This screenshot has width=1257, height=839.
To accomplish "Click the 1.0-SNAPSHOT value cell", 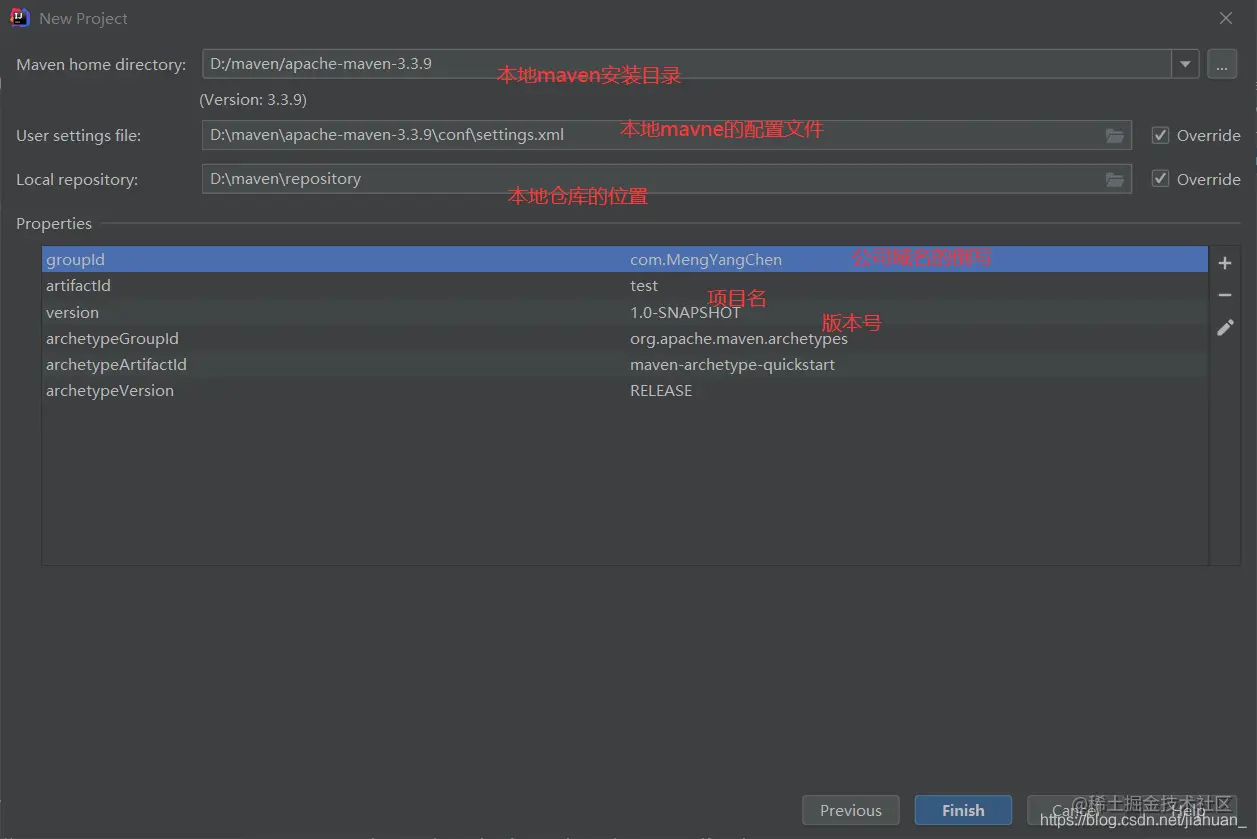I will pyautogui.click(x=685, y=312).
